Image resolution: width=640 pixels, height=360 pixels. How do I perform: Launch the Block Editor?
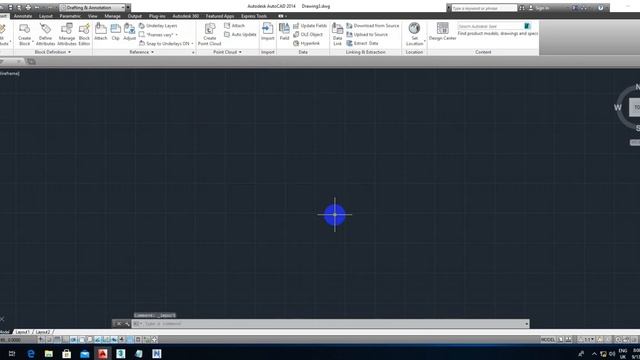point(84,34)
